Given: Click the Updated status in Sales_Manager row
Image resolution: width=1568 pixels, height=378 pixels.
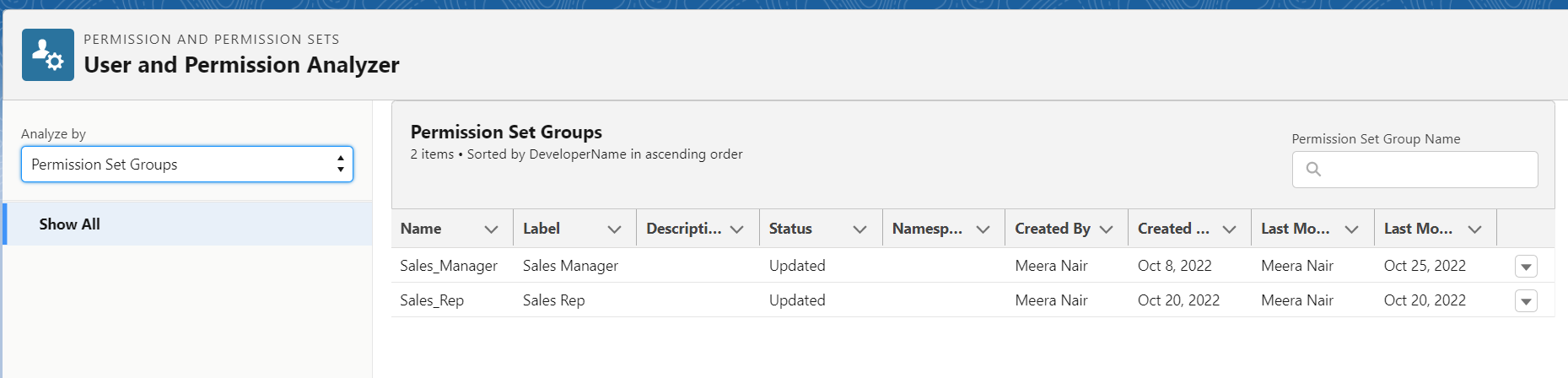Looking at the screenshot, I should 797,266.
